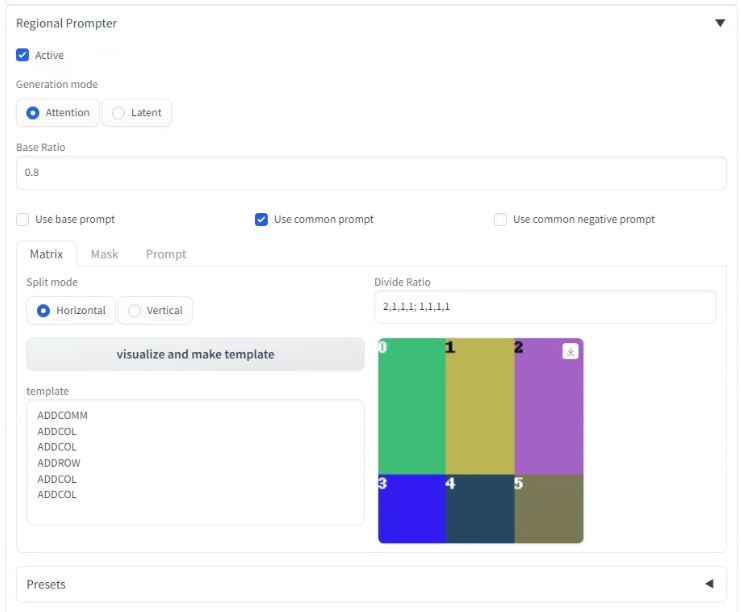The height and width of the screenshot is (612, 741).
Task: Download the region visualization image
Action: (570, 351)
